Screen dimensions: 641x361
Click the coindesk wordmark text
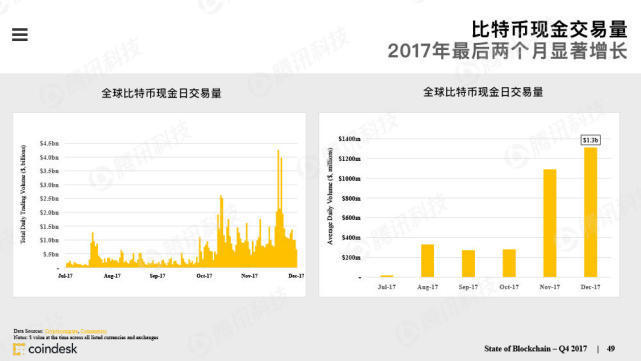tap(53, 349)
